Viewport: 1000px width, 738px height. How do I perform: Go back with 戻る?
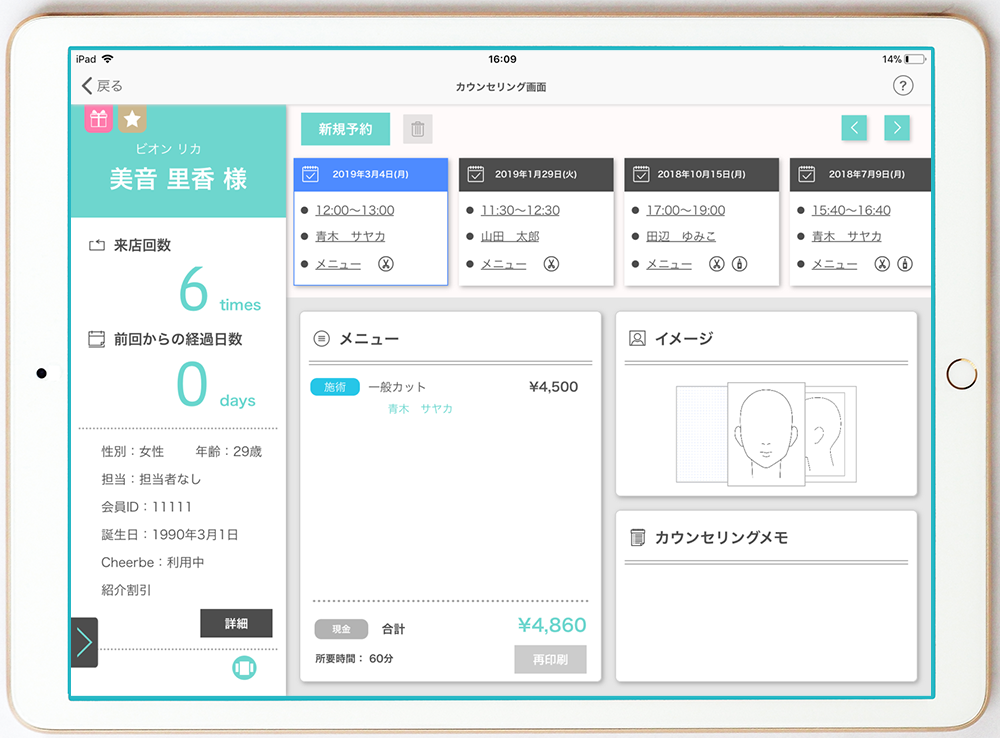[102, 86]
